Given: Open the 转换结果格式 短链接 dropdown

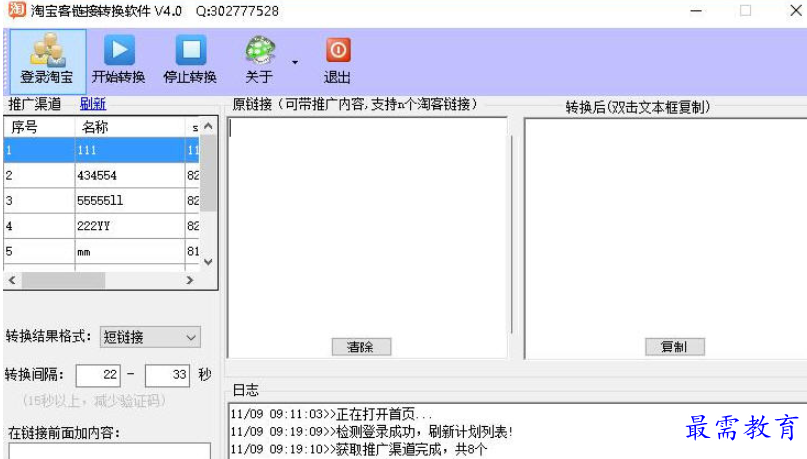Looking at the screenshot, I should 150,338.
